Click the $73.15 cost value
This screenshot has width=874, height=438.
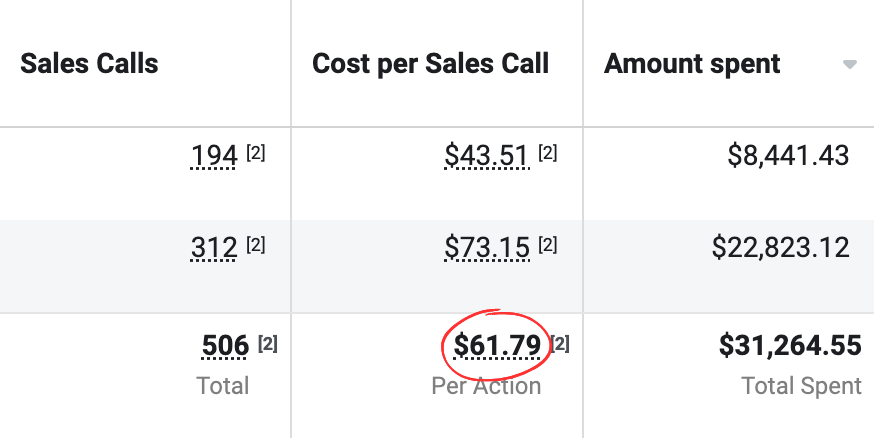[x=486, y=247]
